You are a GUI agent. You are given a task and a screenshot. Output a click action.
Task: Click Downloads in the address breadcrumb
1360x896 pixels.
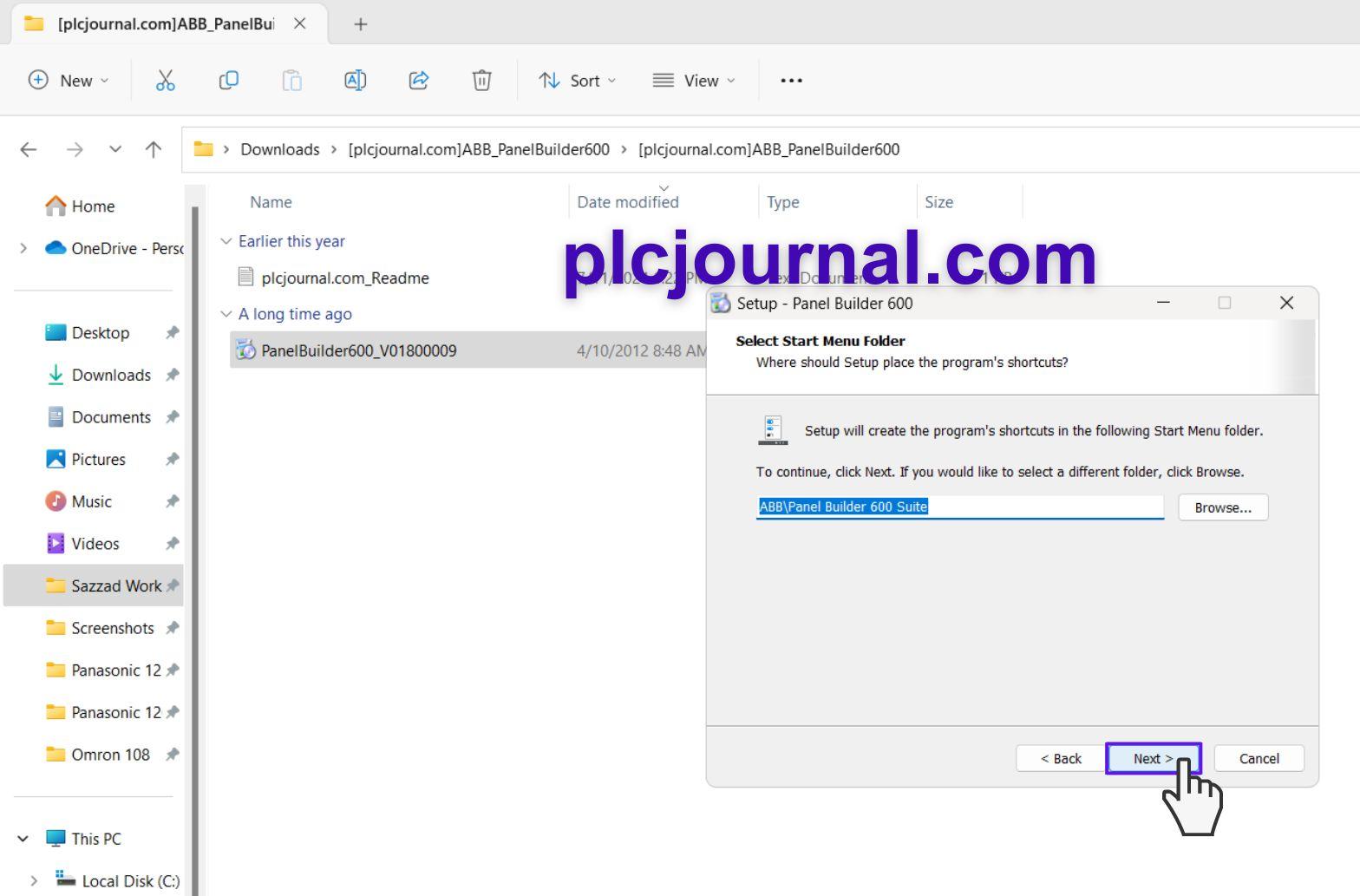[280, 149]
